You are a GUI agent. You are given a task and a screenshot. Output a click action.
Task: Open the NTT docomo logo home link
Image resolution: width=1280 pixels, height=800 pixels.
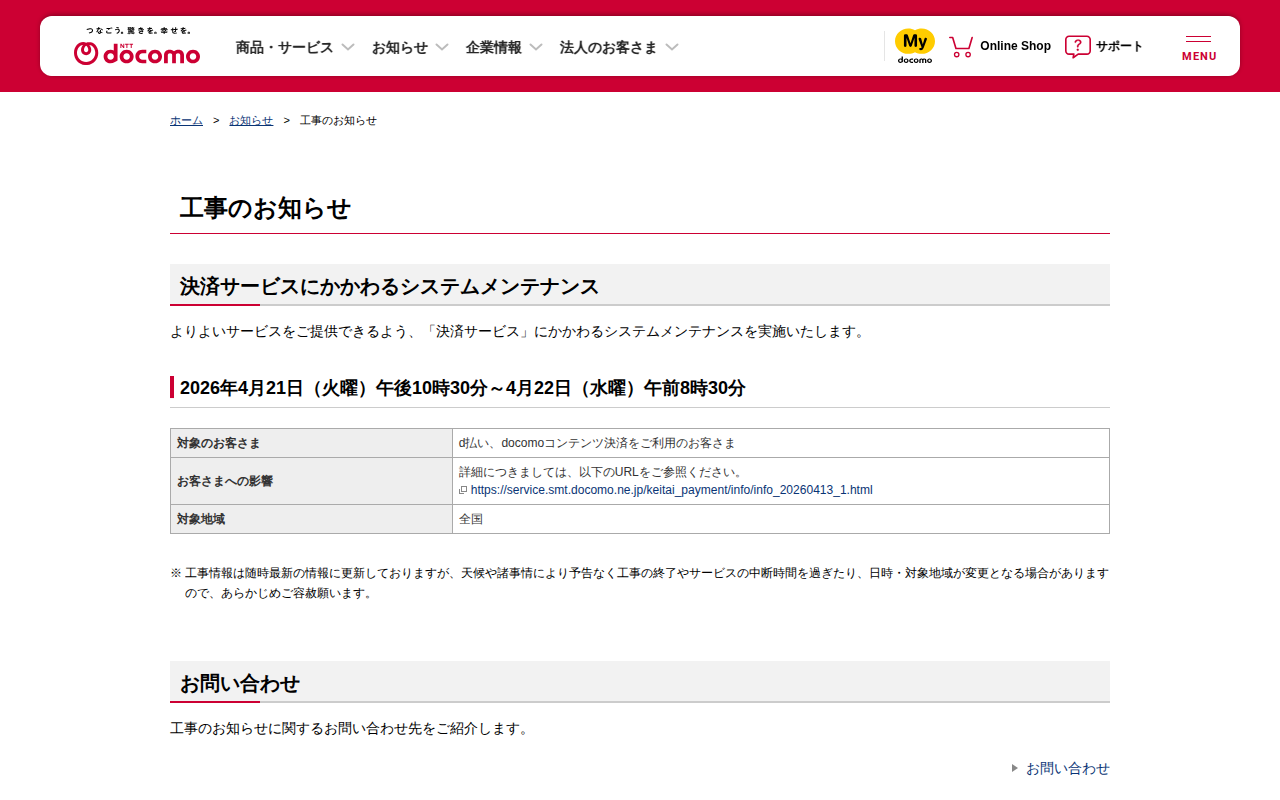(x=137, y=46)
